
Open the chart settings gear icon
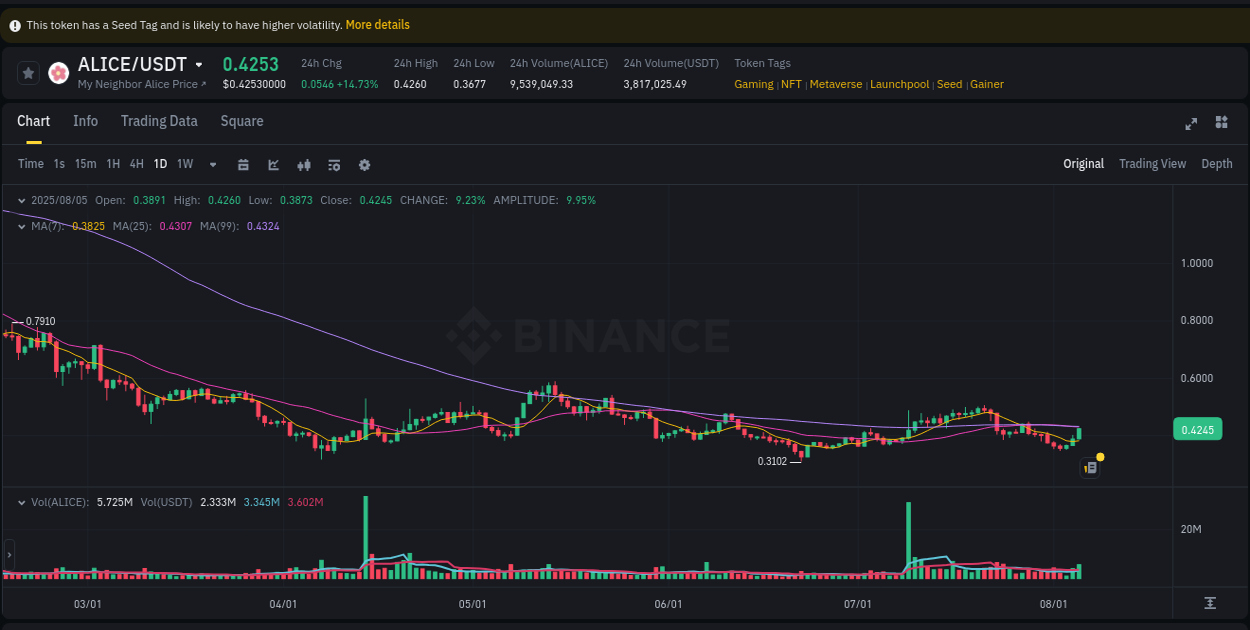click(x=364, y=164)
